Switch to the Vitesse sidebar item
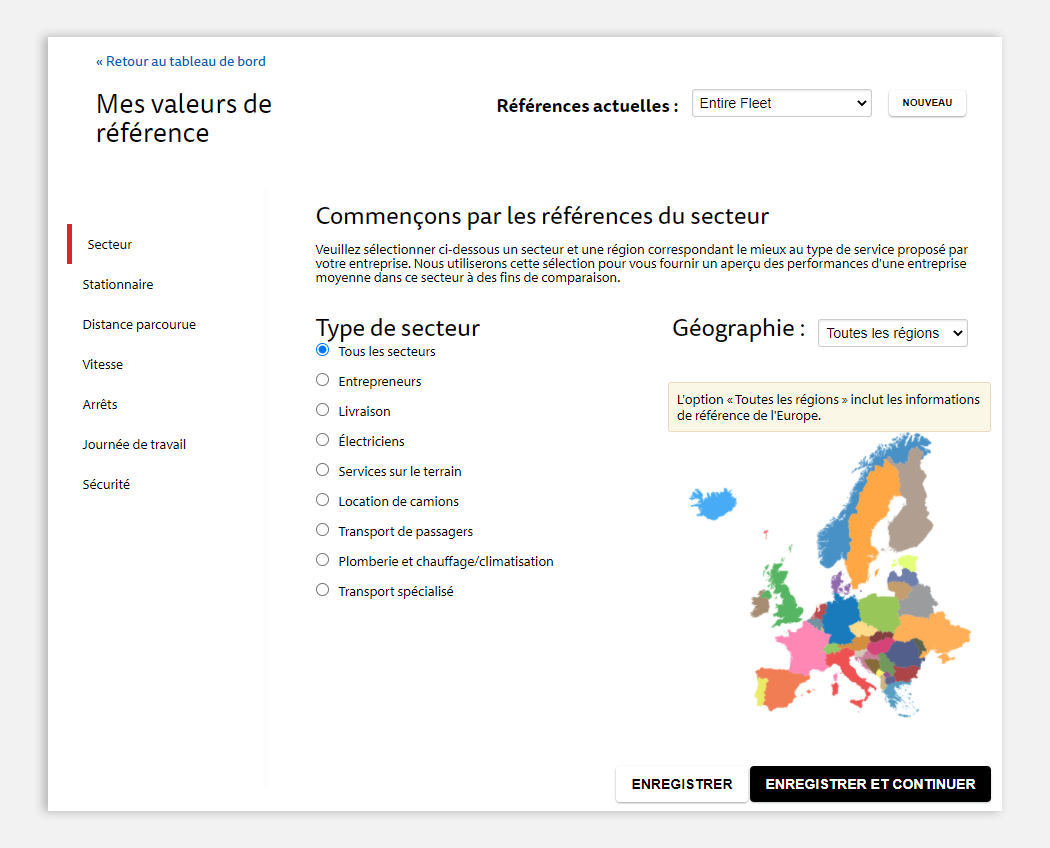 [102, 365]
